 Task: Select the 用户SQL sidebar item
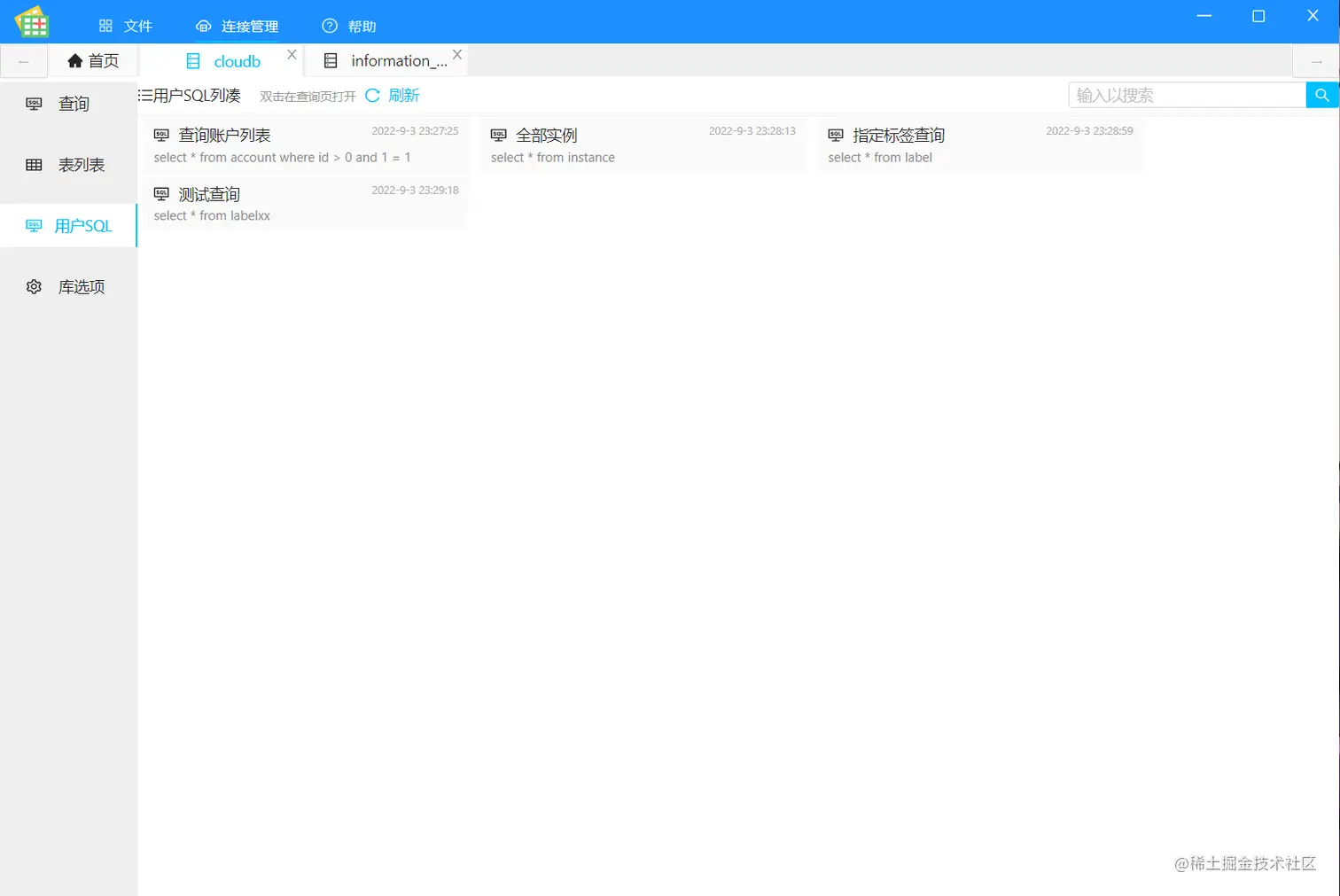click(68, 226)
